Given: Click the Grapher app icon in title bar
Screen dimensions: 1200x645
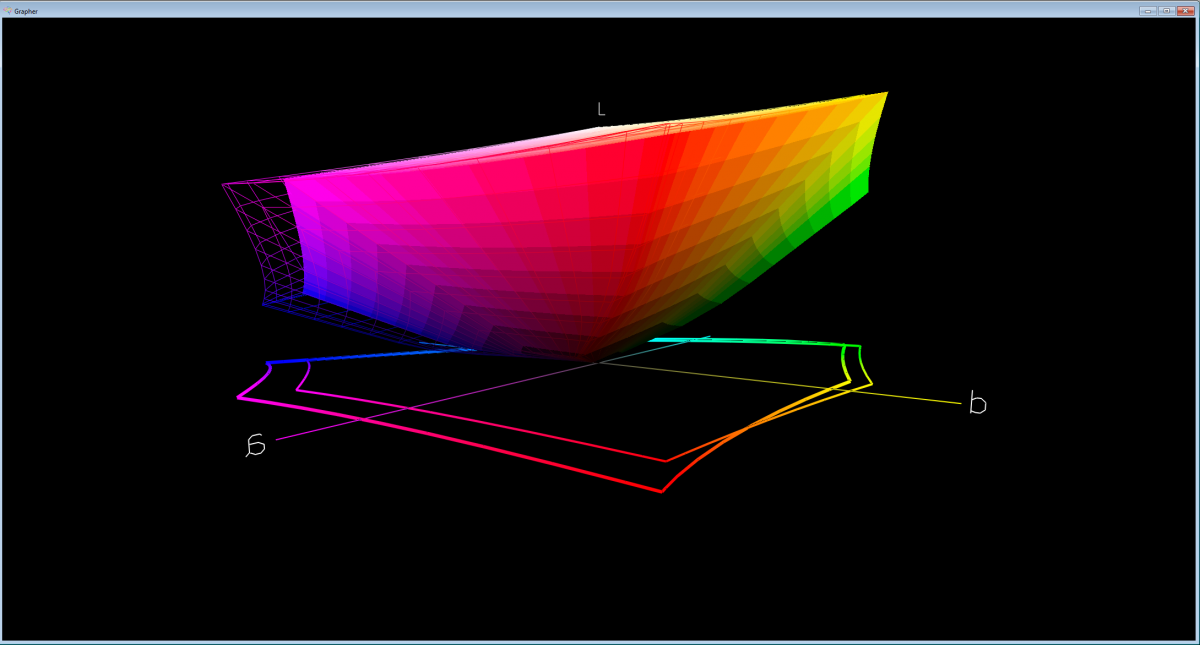Looking at the screenshot, I should 7,9.
